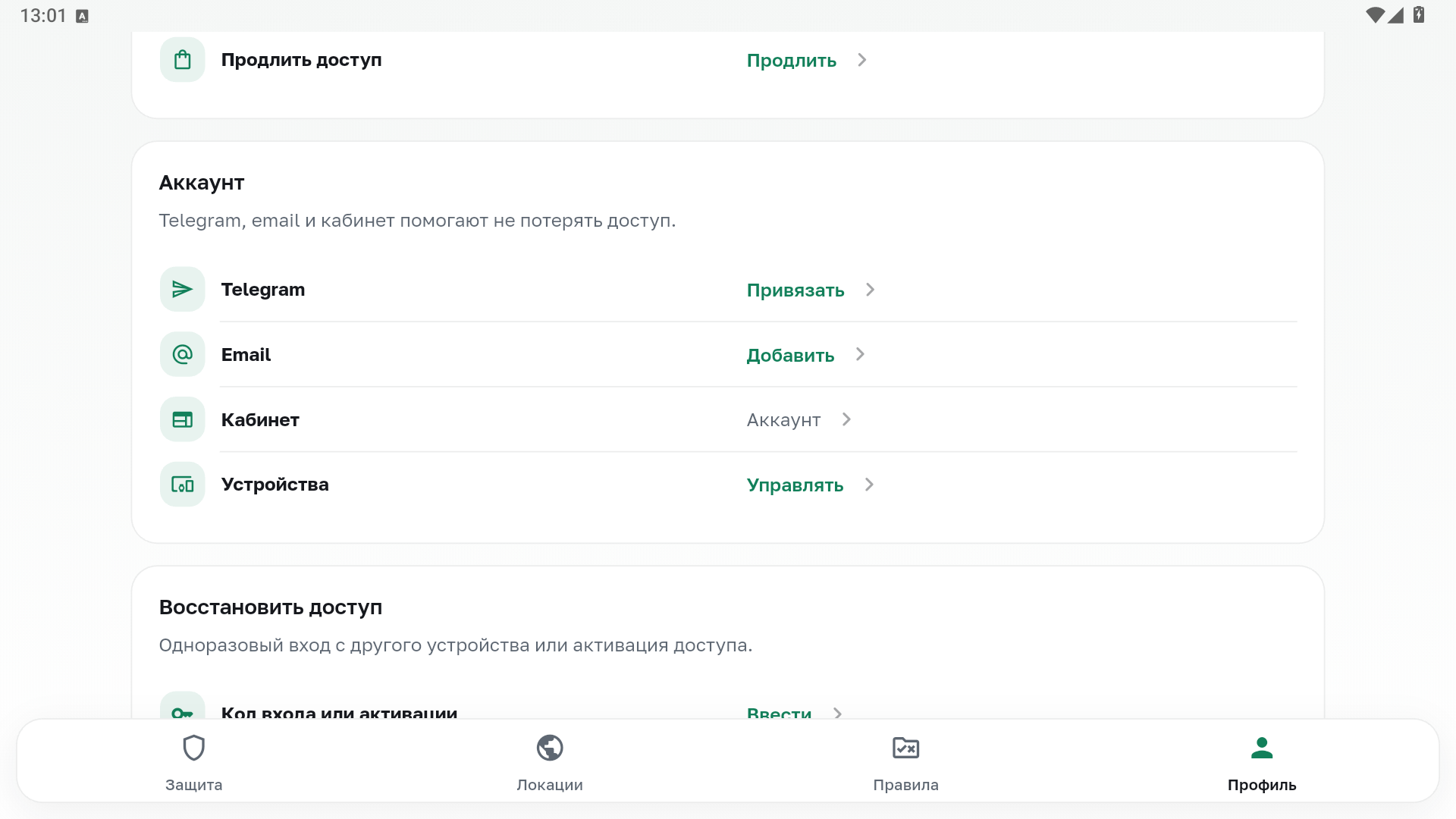Select the Код входа или активации label
The height and width of the screenshot is (819, 1456).
(339, 712)
